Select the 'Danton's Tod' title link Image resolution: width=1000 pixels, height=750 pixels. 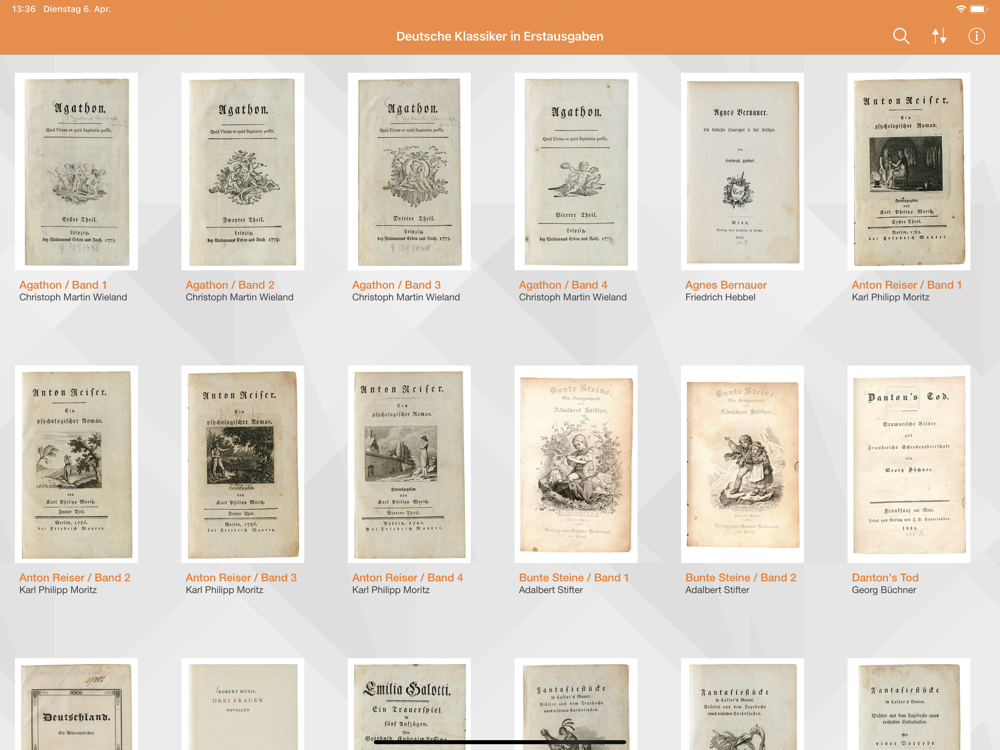[x=885, y=578]
